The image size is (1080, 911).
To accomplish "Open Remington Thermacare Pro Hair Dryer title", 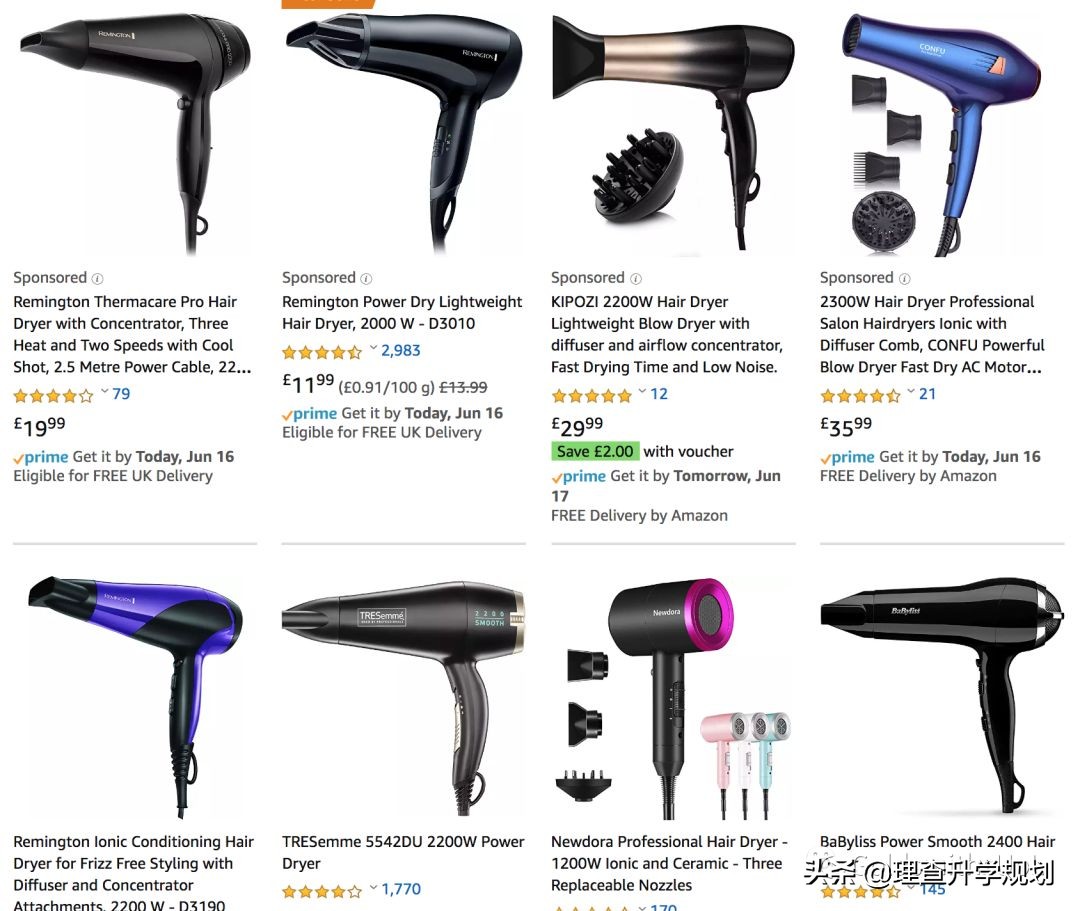I will (132, 335).
